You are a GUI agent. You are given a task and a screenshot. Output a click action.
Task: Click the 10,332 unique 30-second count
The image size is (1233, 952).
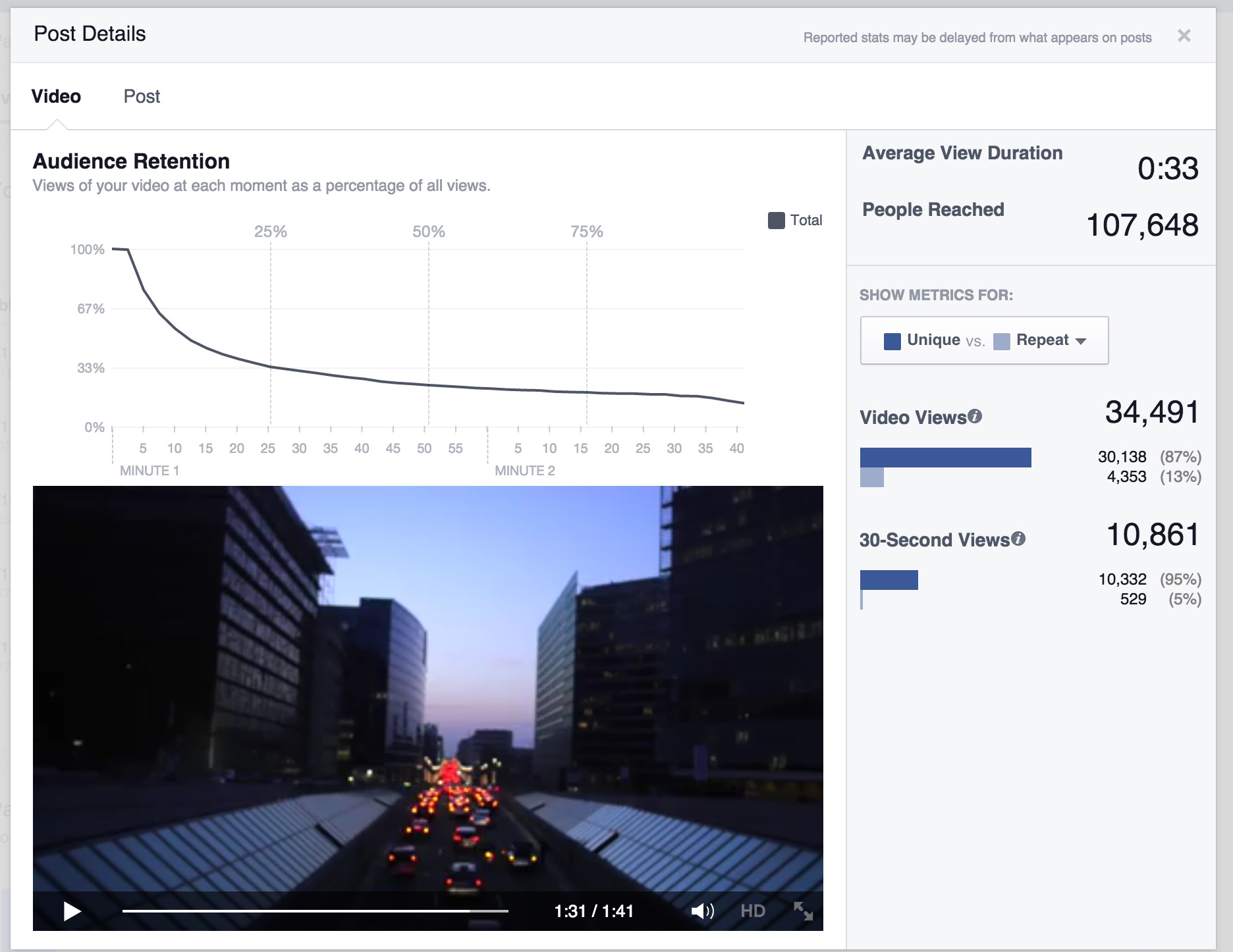pos(1122,579)
